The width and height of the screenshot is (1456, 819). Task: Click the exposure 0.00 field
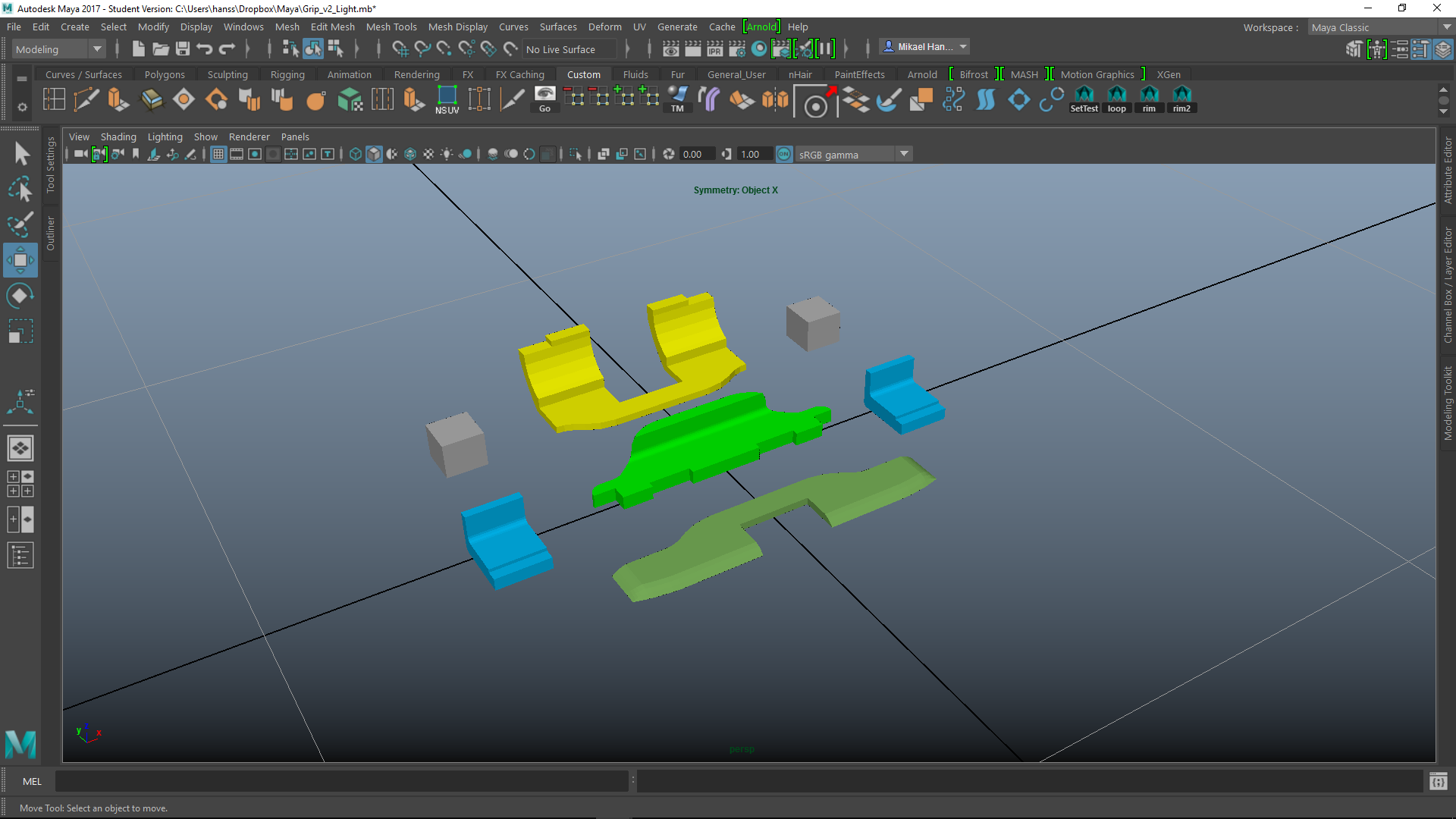(696, 154)
